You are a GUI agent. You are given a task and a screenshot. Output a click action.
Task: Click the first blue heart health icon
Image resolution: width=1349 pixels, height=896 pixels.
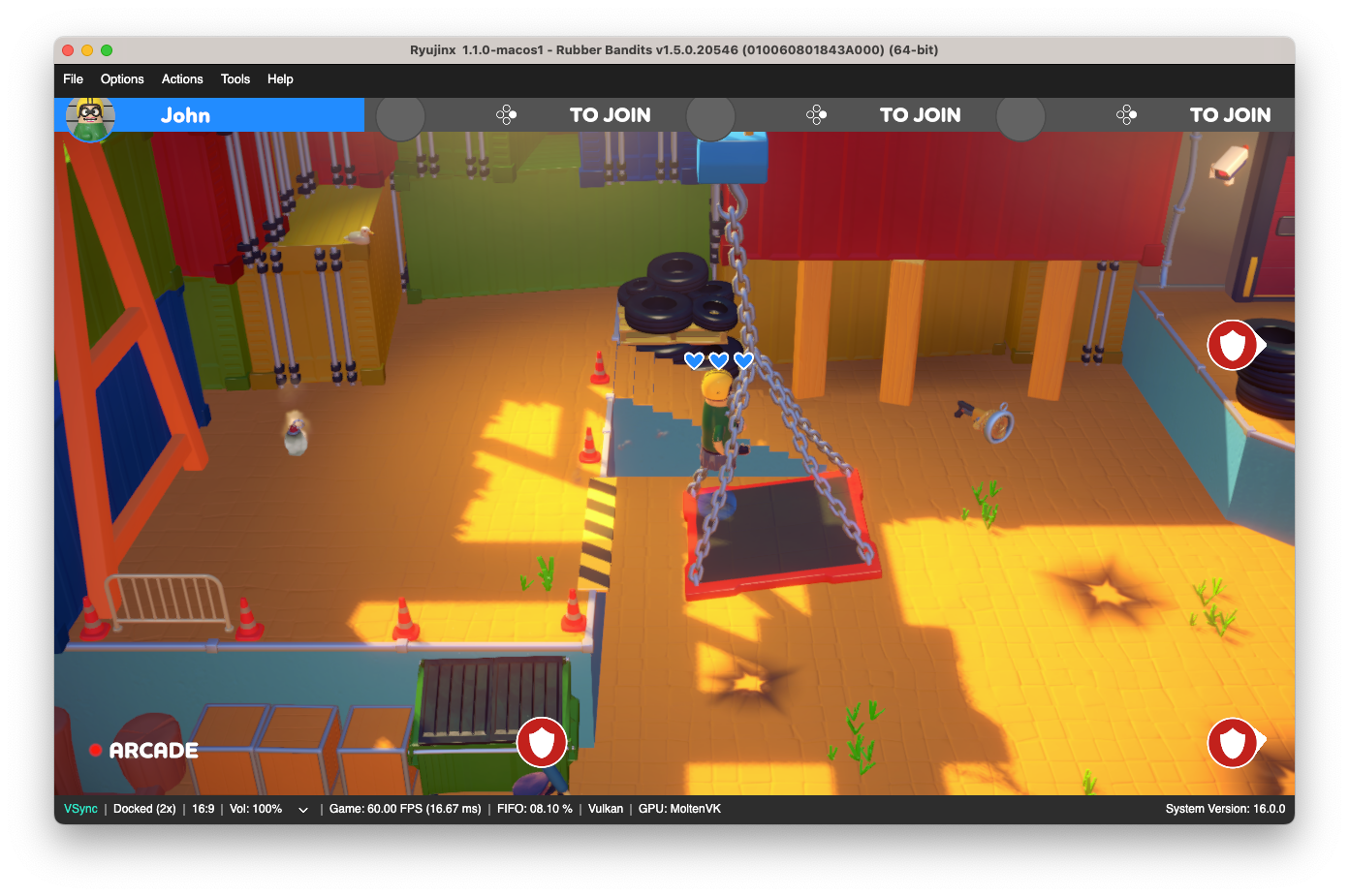[x=694, y=360]
